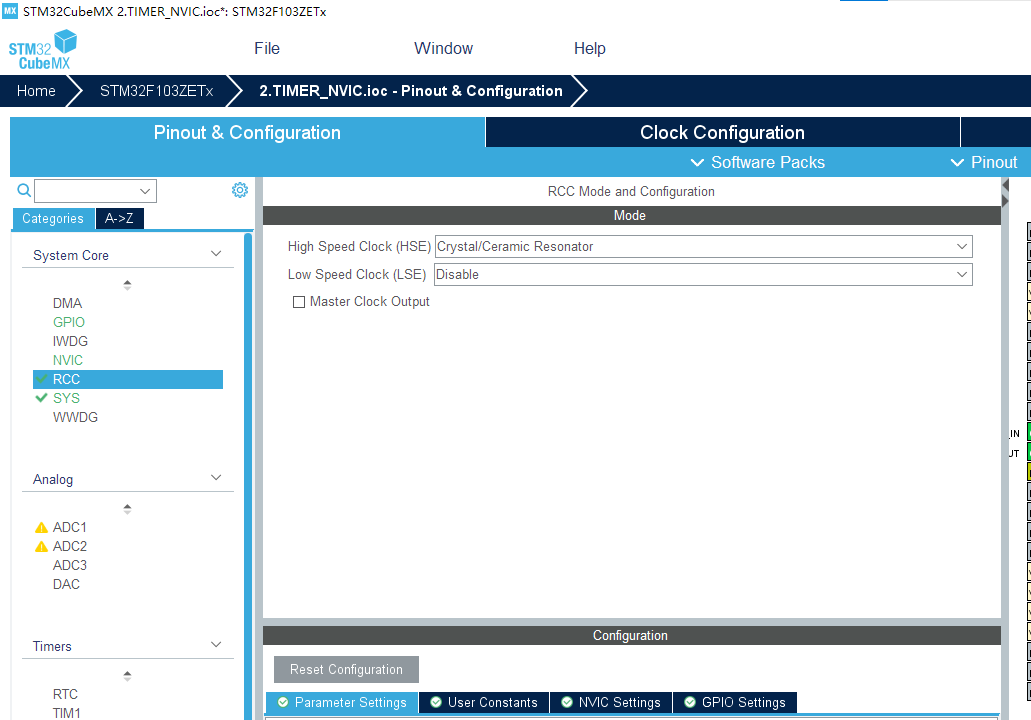This screenshot has width=1031, height=720.
Task: Open the GPIO Settings tab
Action: pyautogui.click(x=734, y=702)
